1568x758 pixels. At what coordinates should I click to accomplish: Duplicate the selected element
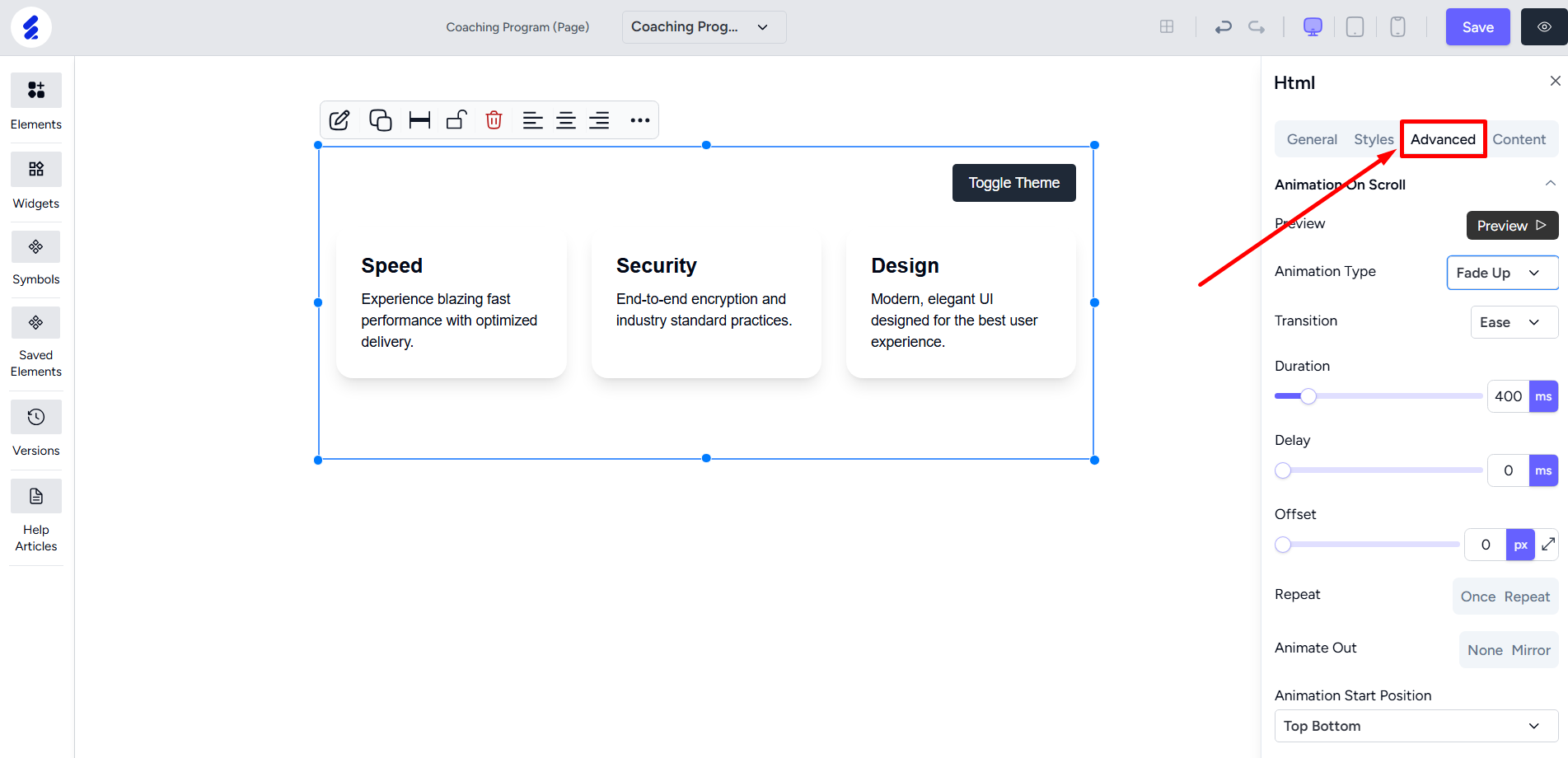(x=380, y=120)
